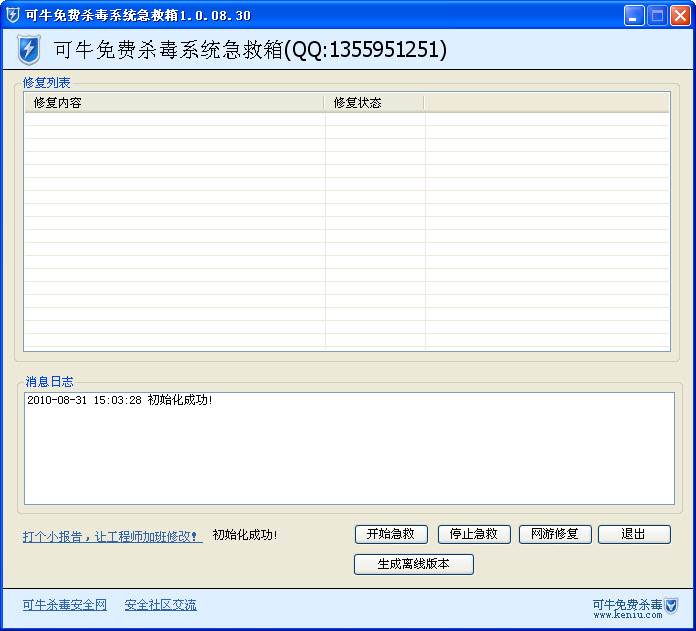Click the 修复列表 group label
This screenshot has height=631, width=696.
pos(47,83)
